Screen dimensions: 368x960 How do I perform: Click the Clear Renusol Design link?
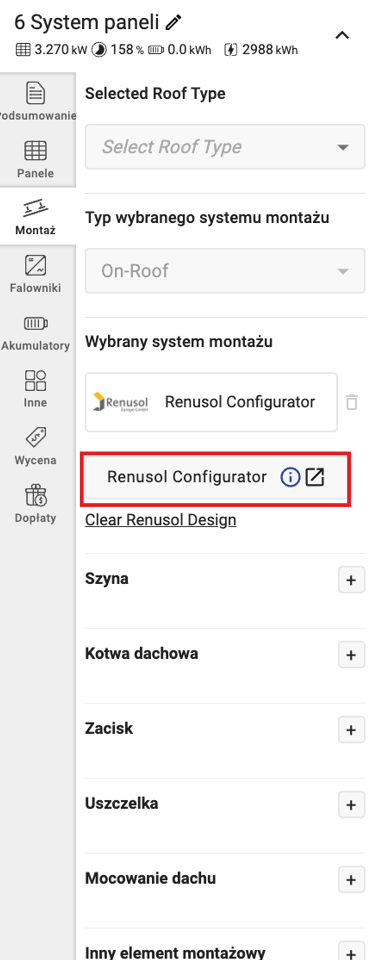(160, 520)
